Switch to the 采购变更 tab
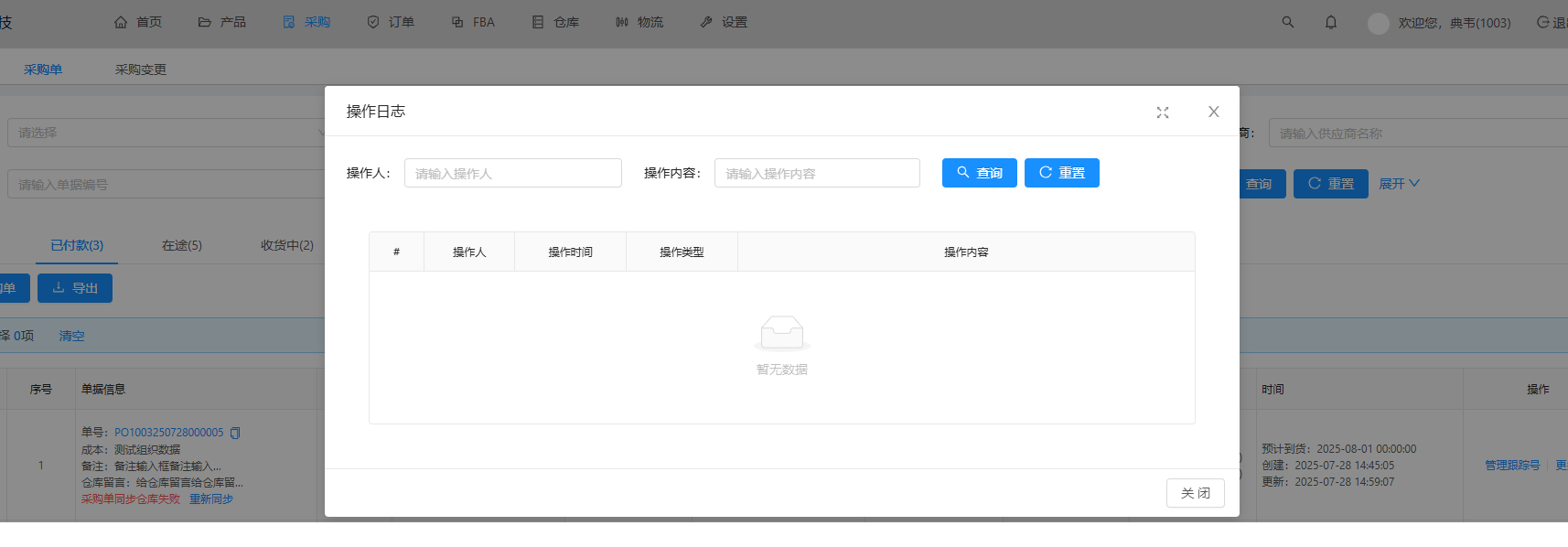Screen dimensions: 1568x547 pos(141,70)
